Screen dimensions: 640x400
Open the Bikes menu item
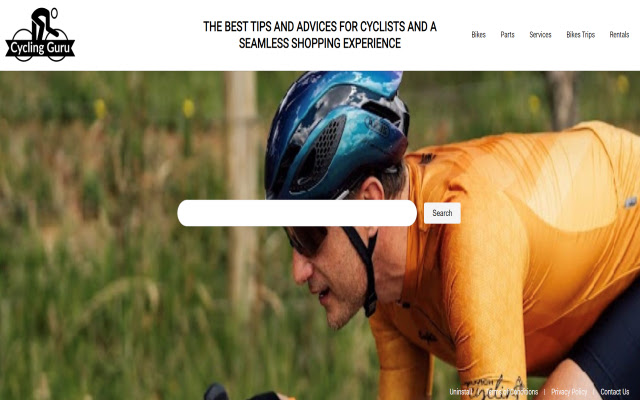point(478,35)
